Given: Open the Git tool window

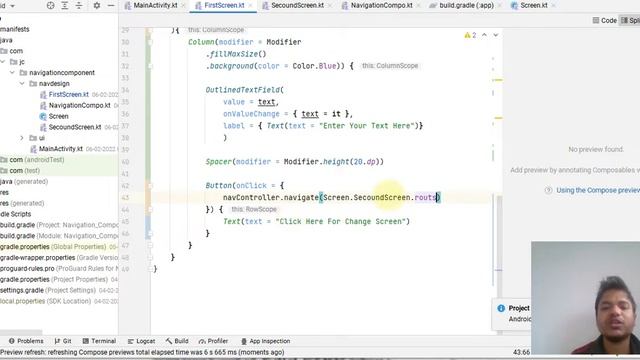Looking at the screenshot, I should tap(63, 341).
